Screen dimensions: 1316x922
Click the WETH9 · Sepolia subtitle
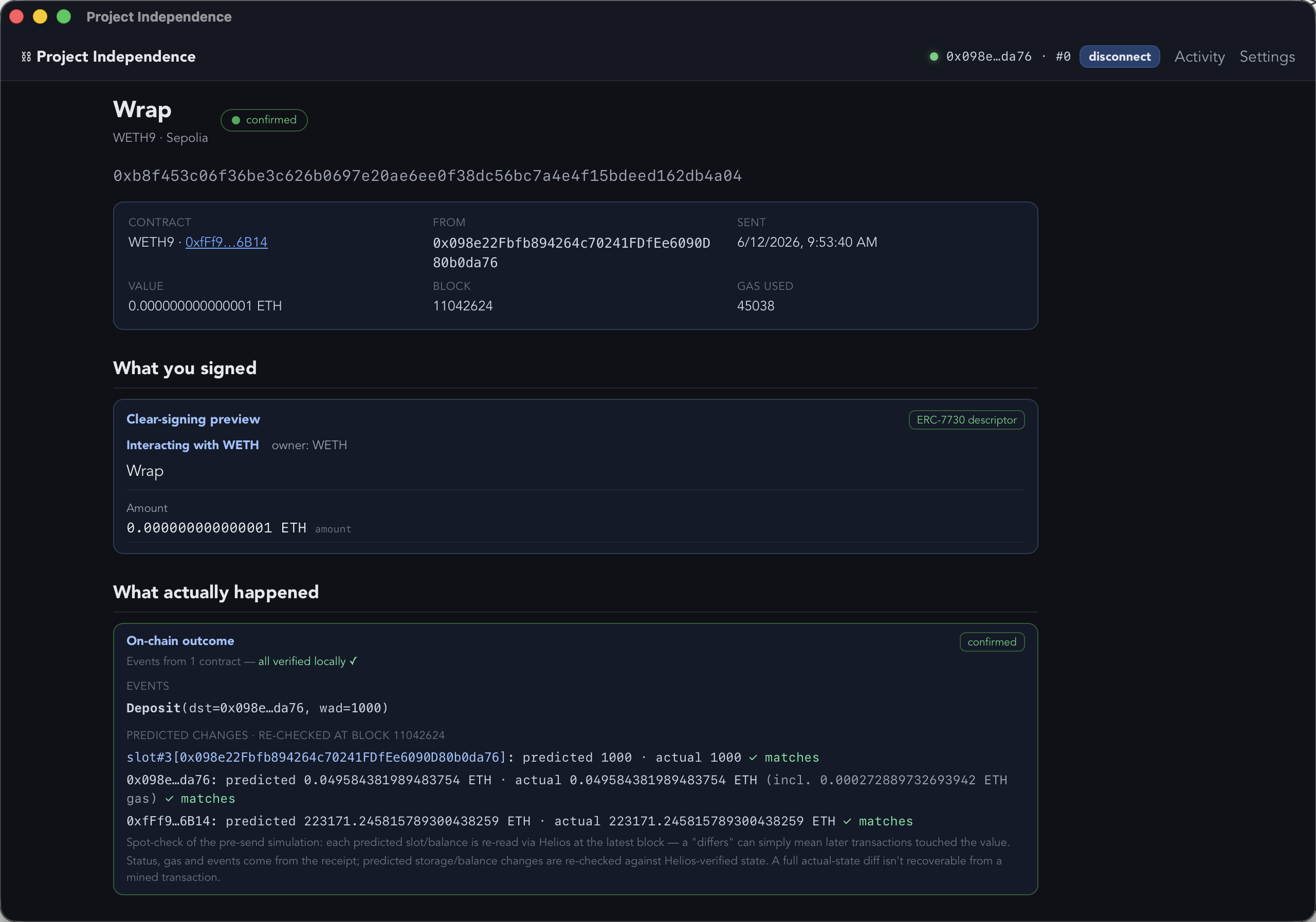click(x=160, y=138)
